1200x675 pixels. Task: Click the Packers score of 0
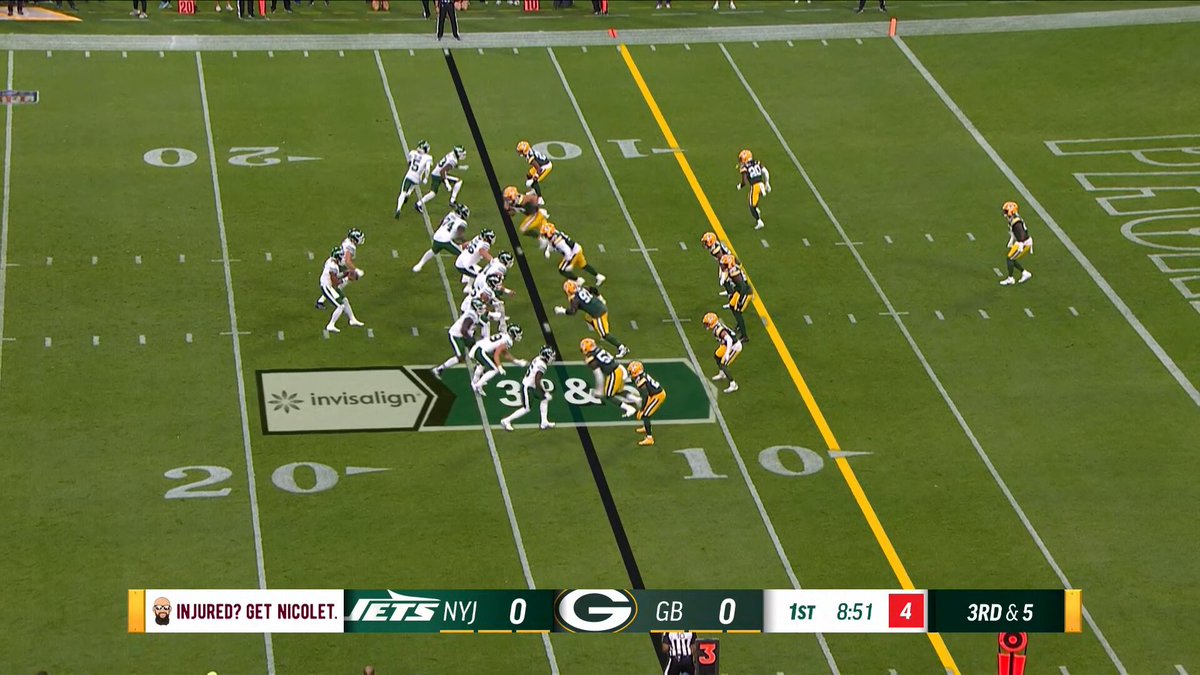726,611
